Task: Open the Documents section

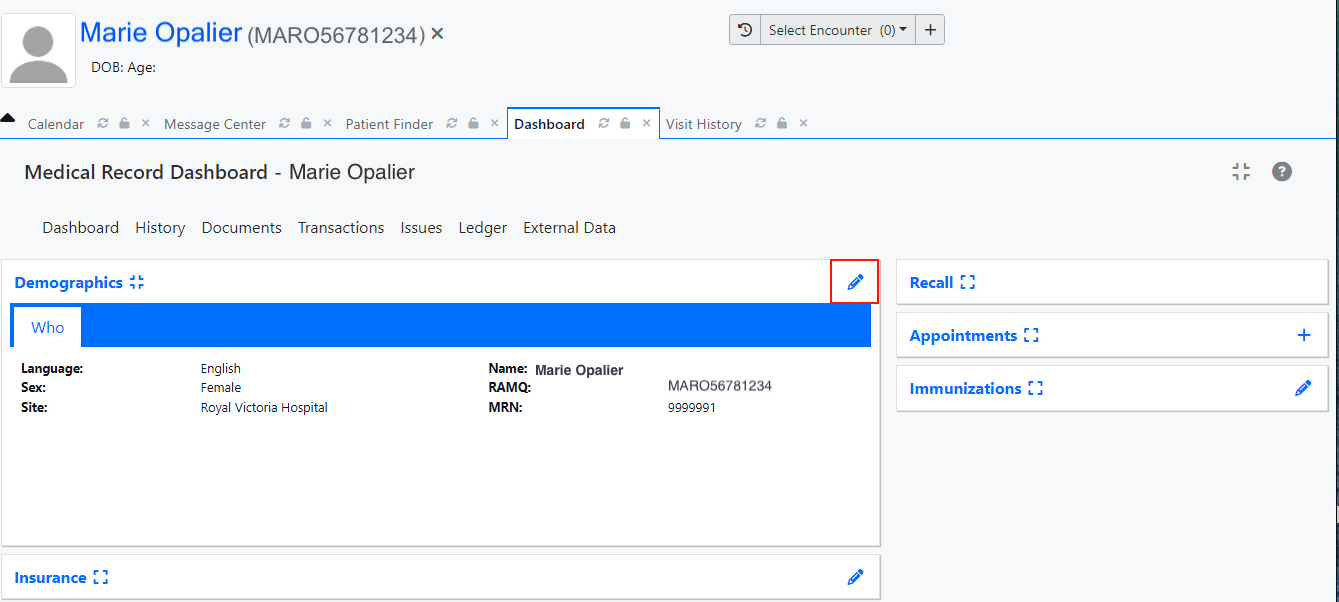Action: click(241, 227)
